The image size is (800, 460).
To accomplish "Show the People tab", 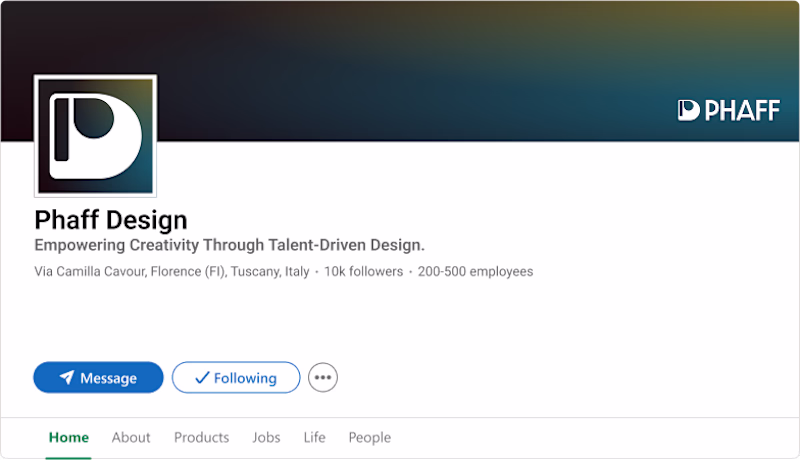I will (x=369, y=437).
